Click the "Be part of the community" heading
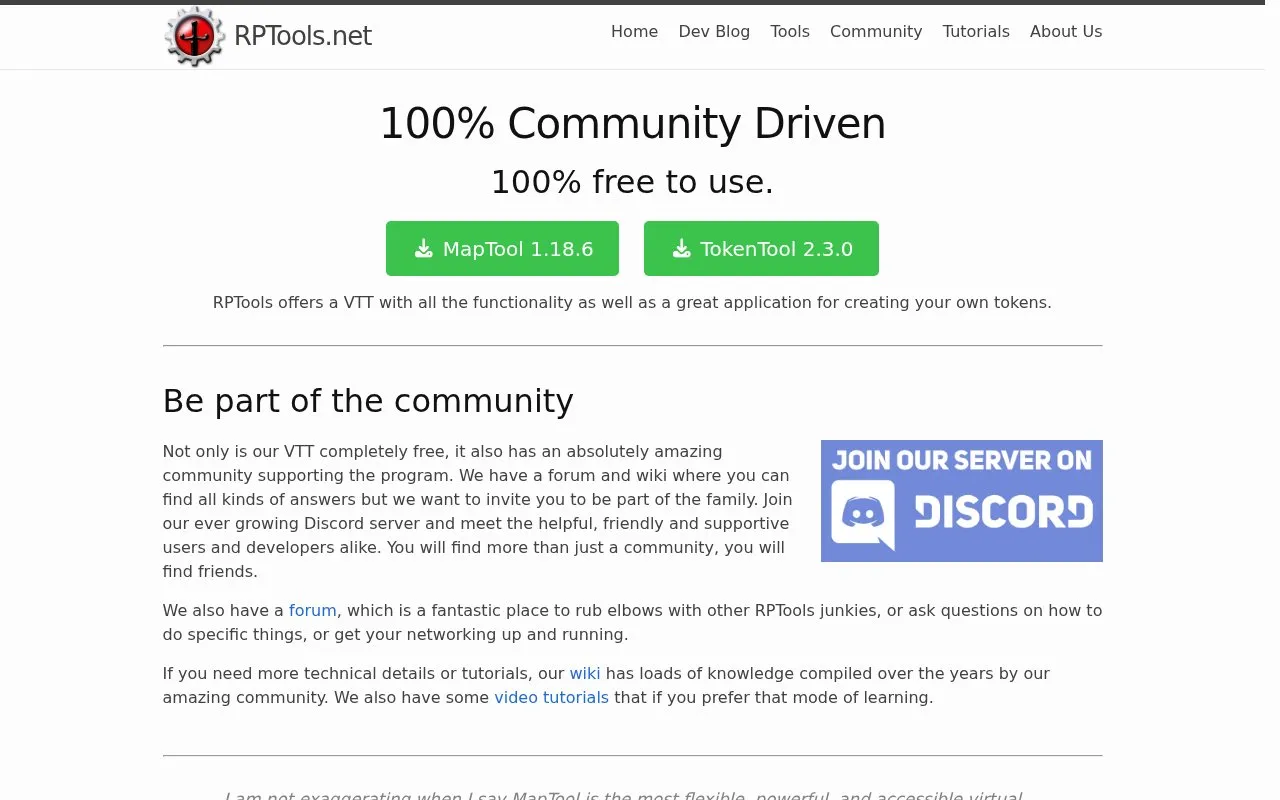 point(368,400)
